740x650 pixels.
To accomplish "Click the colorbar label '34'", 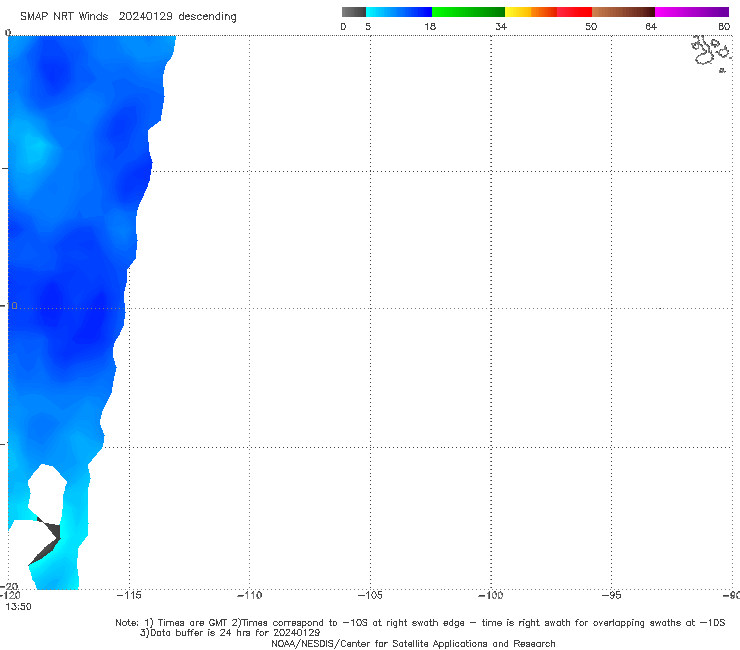I will click(501, 27).
